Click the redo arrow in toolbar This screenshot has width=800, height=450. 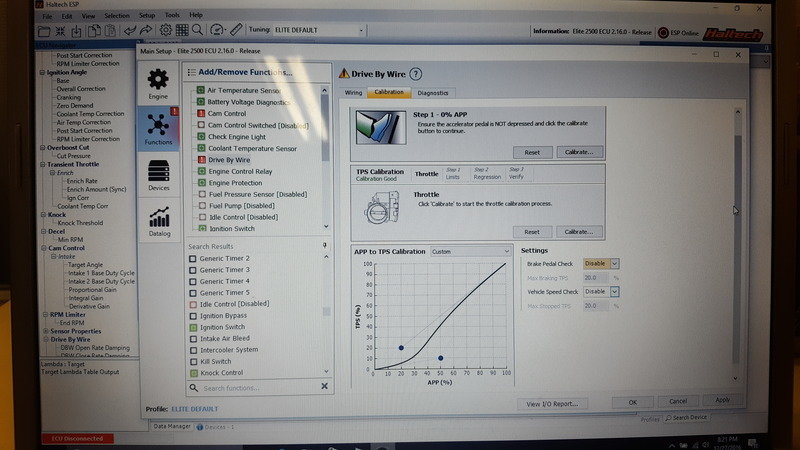(x=146, y=30)
